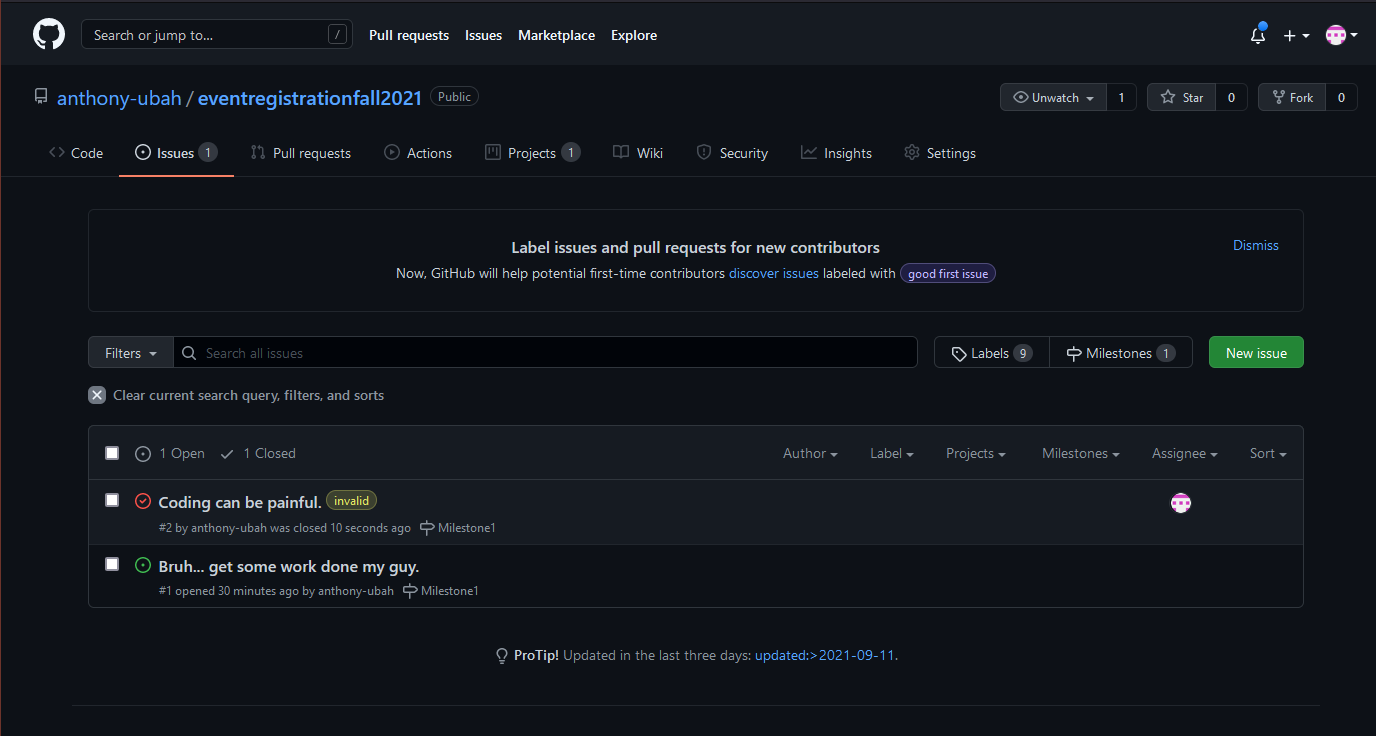Check the select all issues checkbox

pyautogui.click(x=112, y=453)
